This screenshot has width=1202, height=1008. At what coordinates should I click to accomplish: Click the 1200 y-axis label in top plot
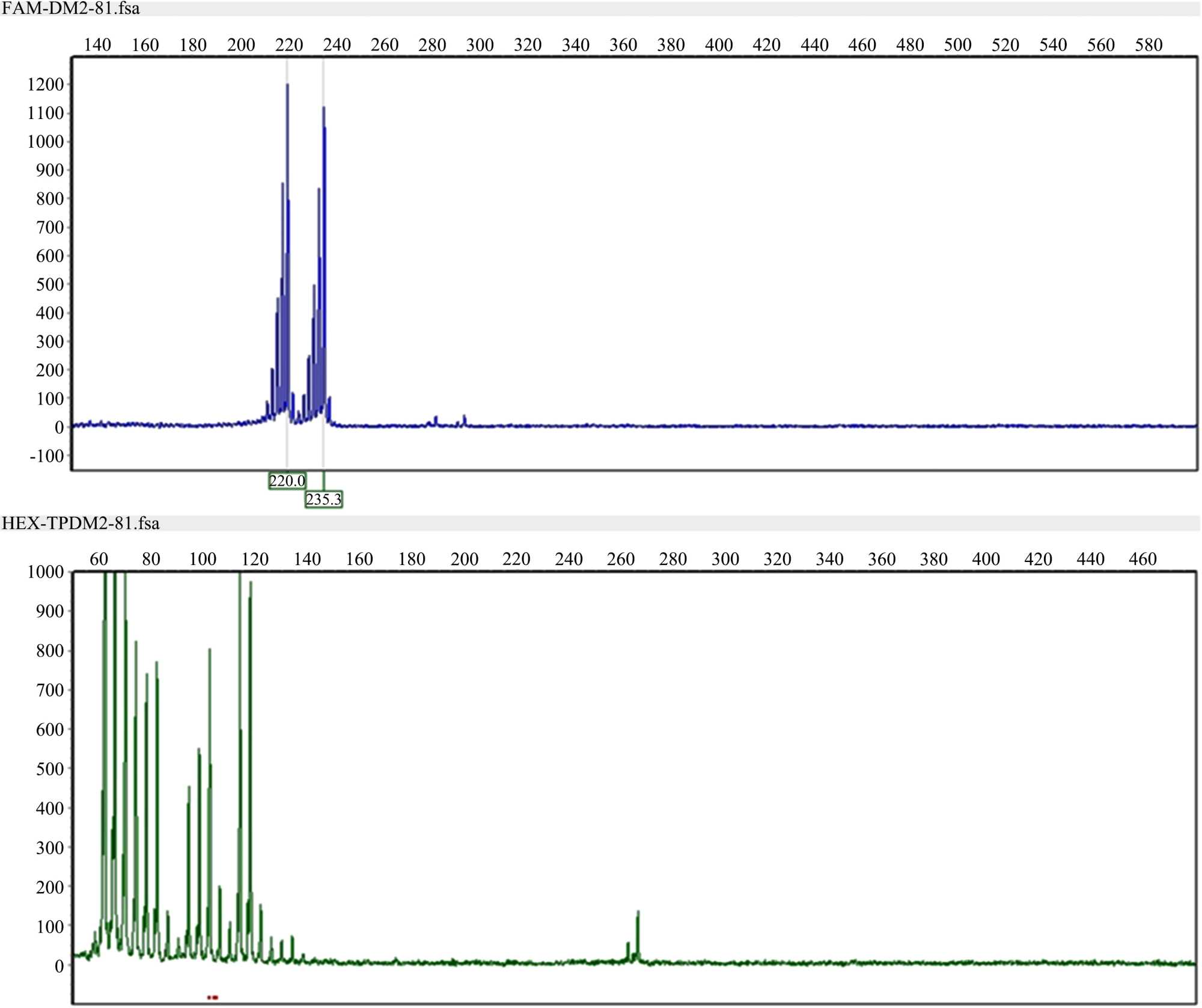point(46,85)
